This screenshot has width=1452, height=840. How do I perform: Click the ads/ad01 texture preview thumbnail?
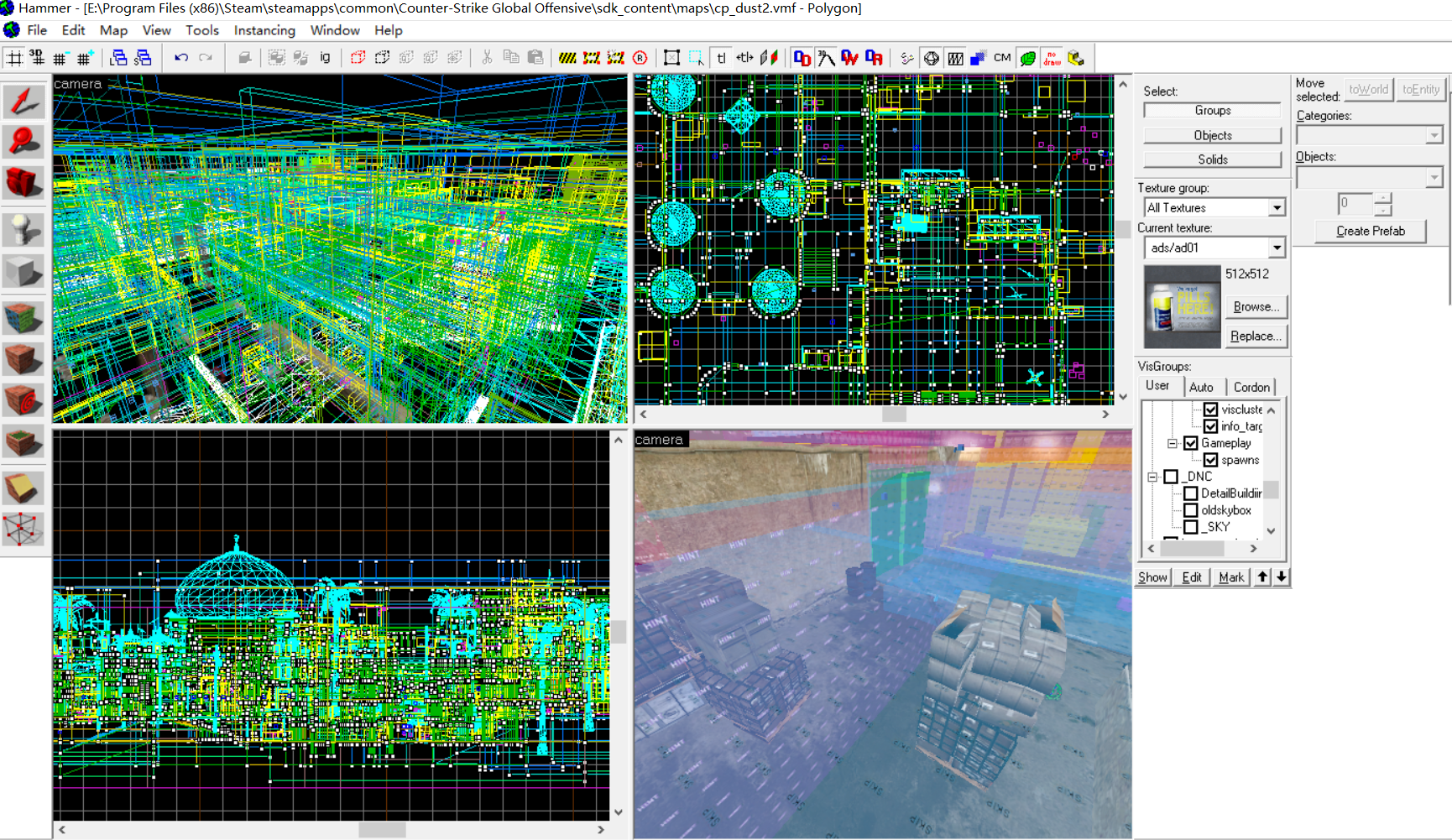click(x=1183, y=307)
